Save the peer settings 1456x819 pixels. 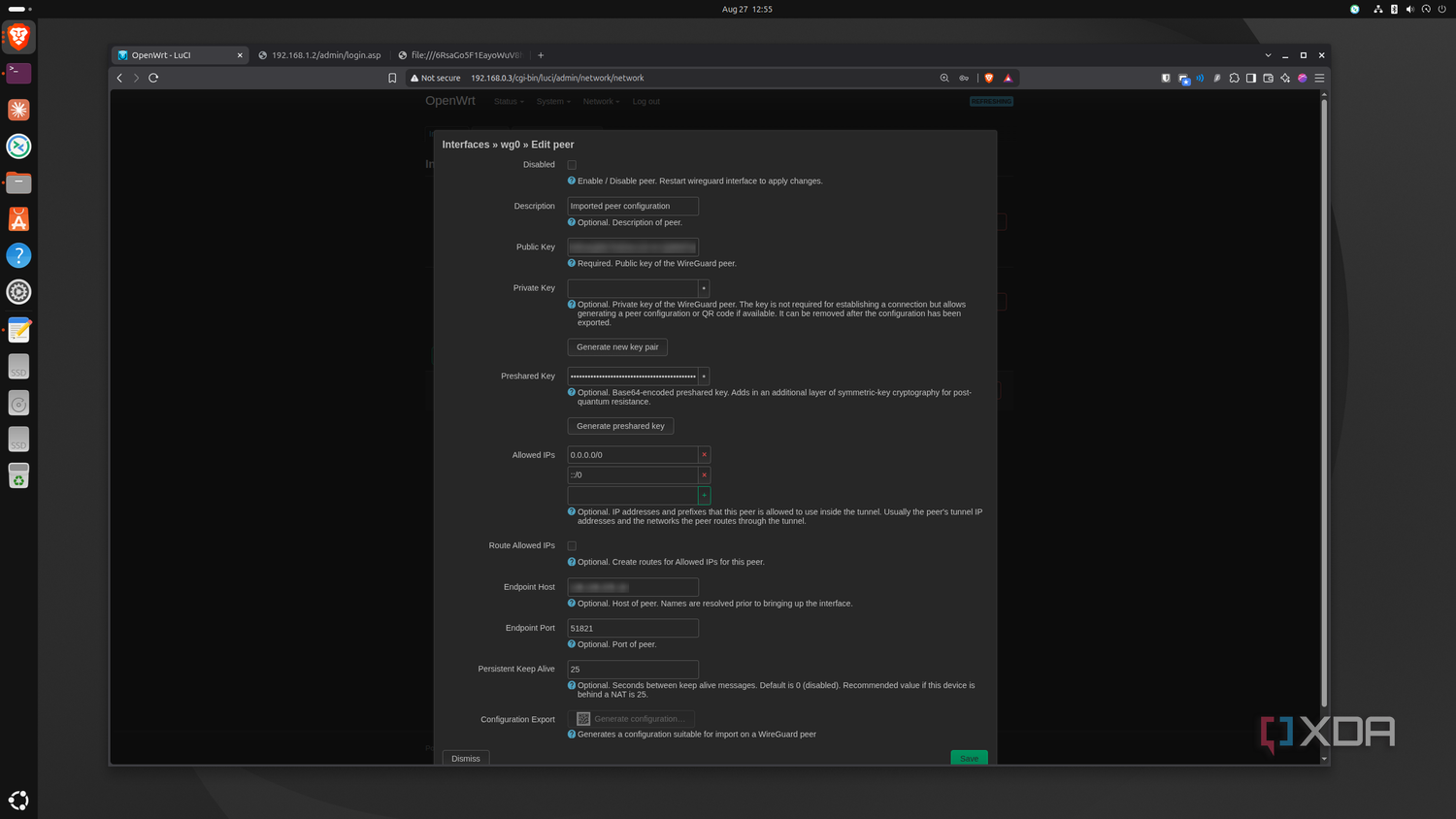tap(969, 758)
